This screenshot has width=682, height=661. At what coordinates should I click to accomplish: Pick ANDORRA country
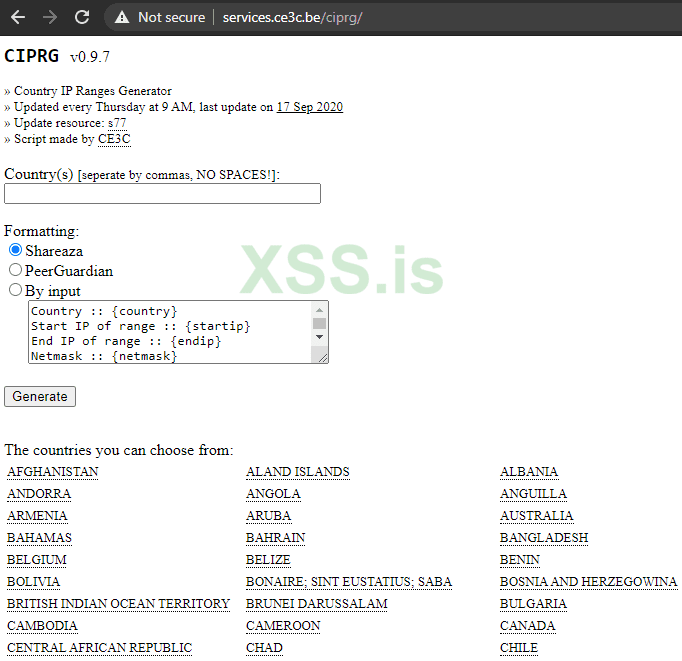pos(39,494)
